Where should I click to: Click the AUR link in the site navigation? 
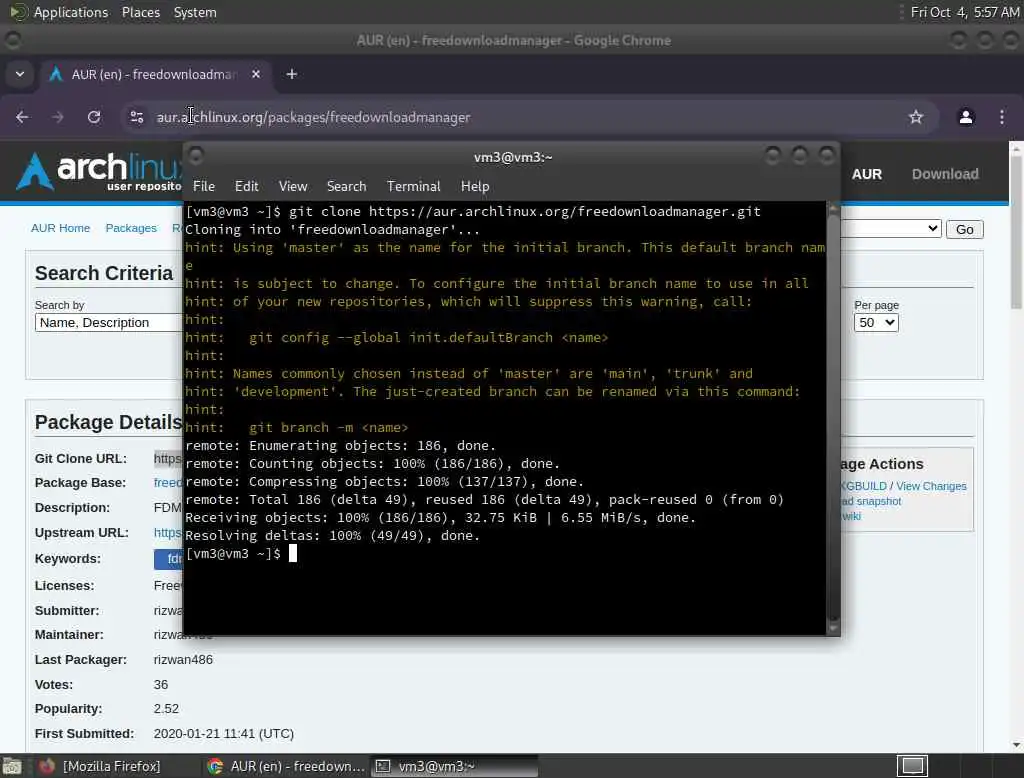click(x=867, y=174)
